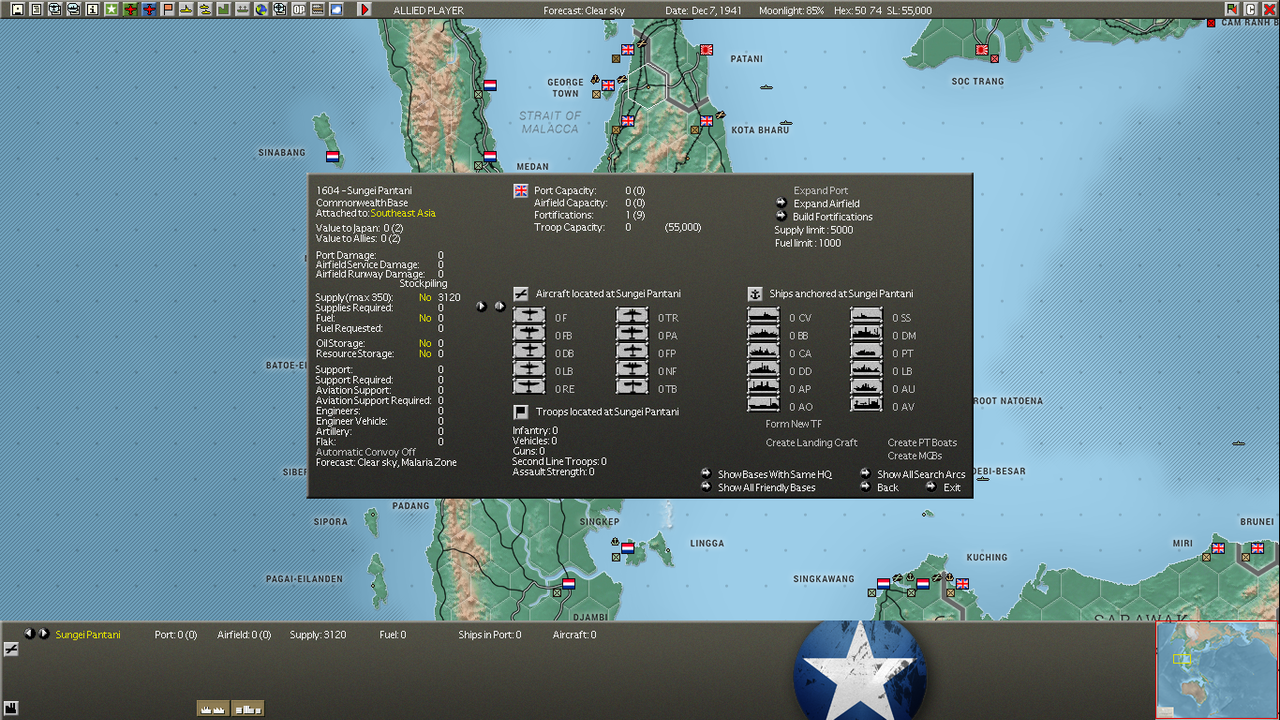Click the fighter aircraft icon labeled 0 F
1280x720 pixels.
point(529,317)
